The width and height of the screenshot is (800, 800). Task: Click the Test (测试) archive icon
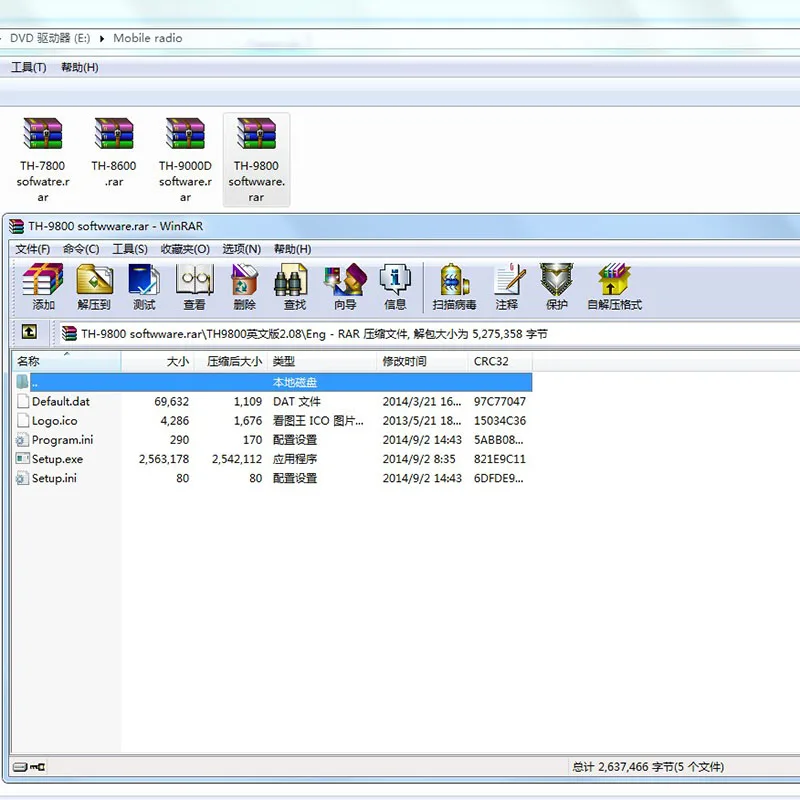tap(144, 286)
